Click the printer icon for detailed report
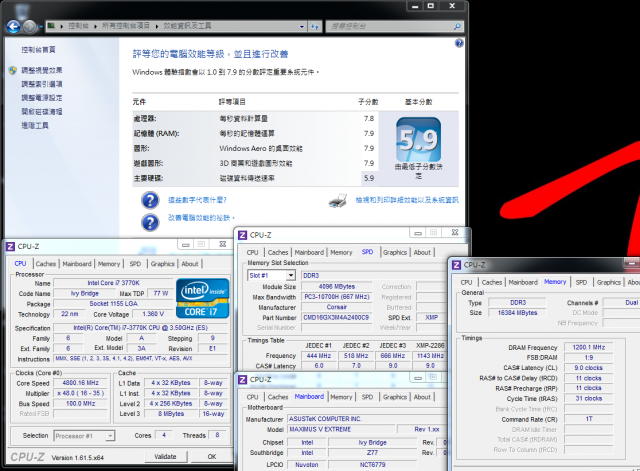Viewport: 640px width, 471px height. [x=338, y=200]
